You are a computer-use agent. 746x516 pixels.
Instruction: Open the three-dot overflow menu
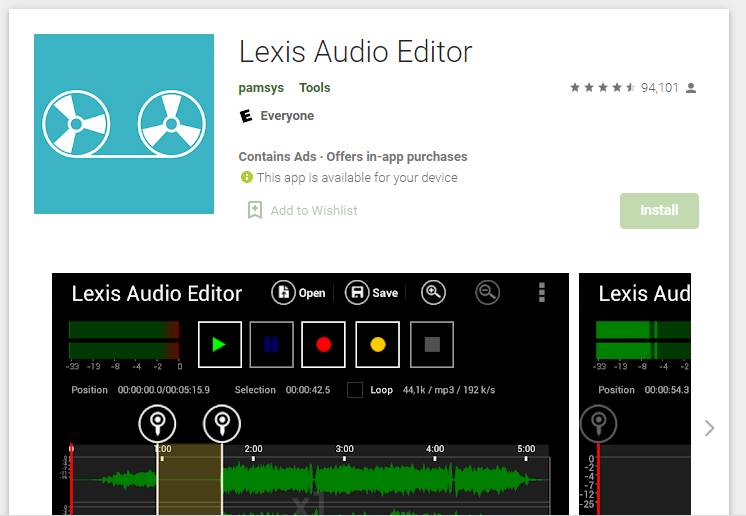point(541,292)
